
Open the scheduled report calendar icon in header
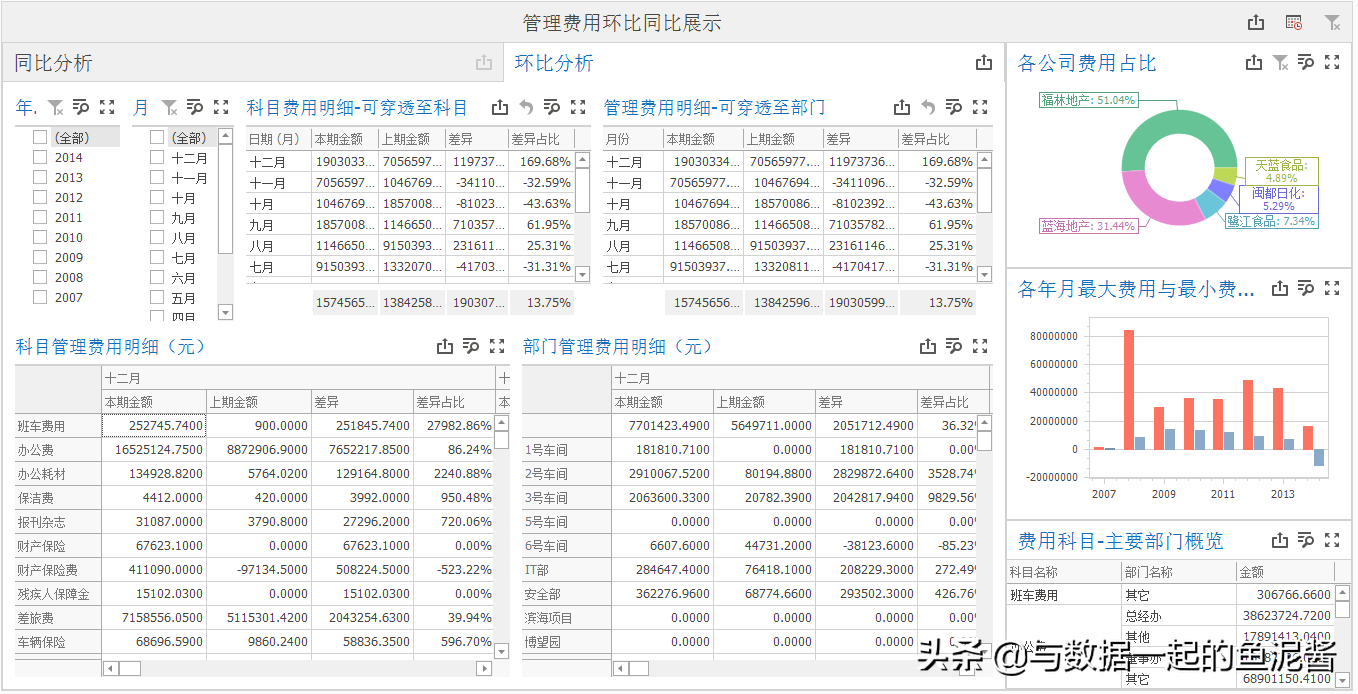coord(1291,20)
